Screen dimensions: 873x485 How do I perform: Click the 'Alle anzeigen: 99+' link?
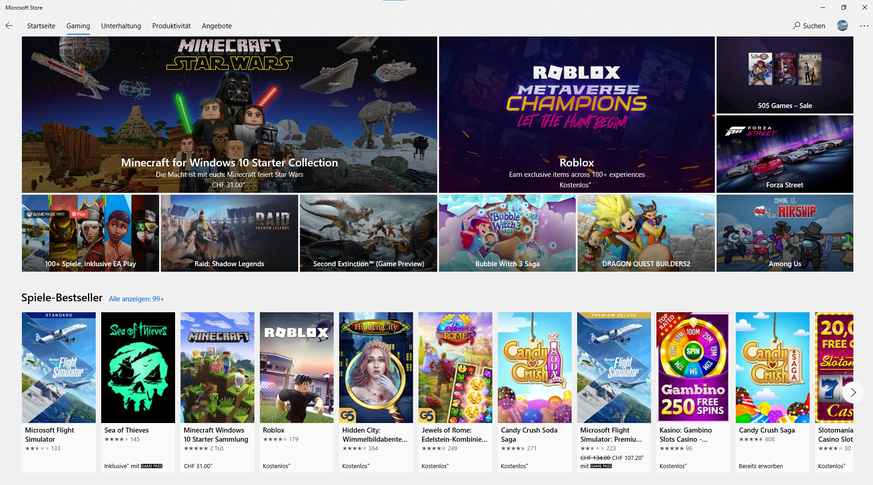click(136, 299)
